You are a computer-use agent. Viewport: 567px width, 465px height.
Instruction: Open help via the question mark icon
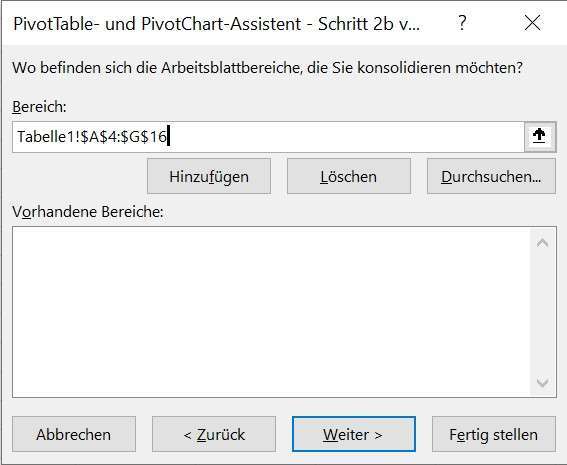(x=462, y=23)
